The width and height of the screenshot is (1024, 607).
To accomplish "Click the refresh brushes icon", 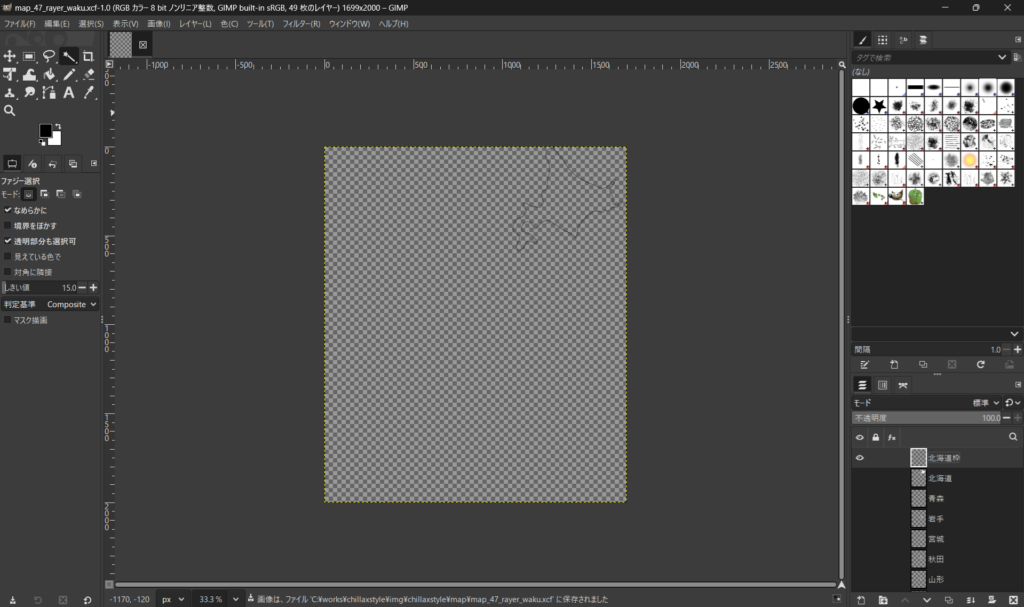I will click(x=981, y=365).
